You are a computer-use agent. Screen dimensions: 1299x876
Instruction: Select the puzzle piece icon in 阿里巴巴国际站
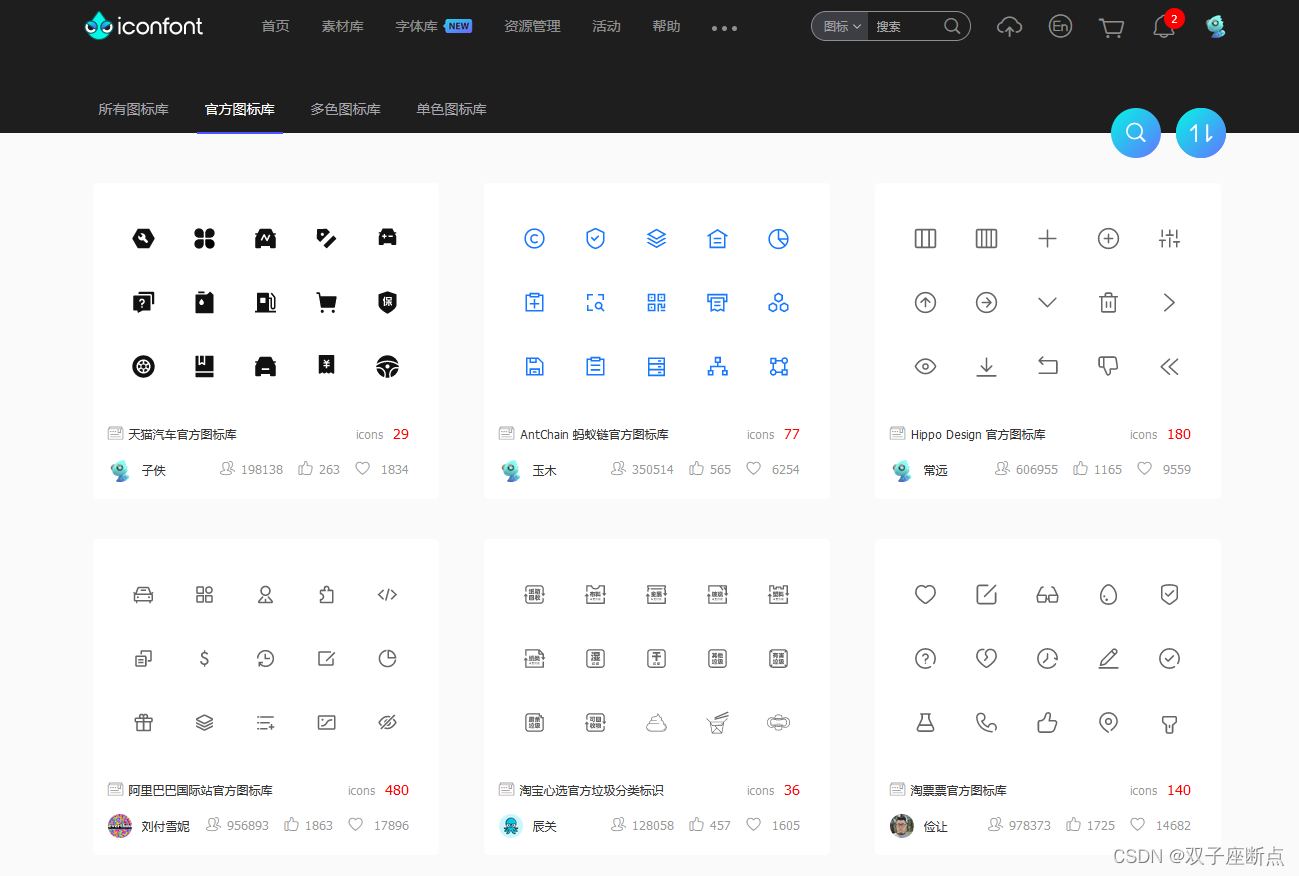tap(326, 594)
